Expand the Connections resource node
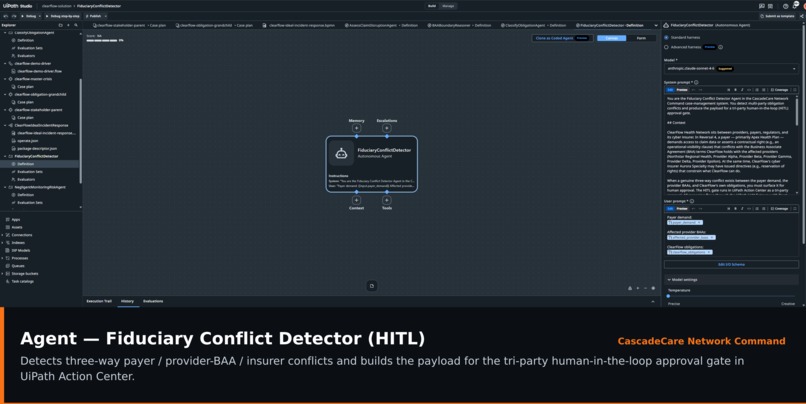This screenshot has height=404, width=806. (3, 235)
